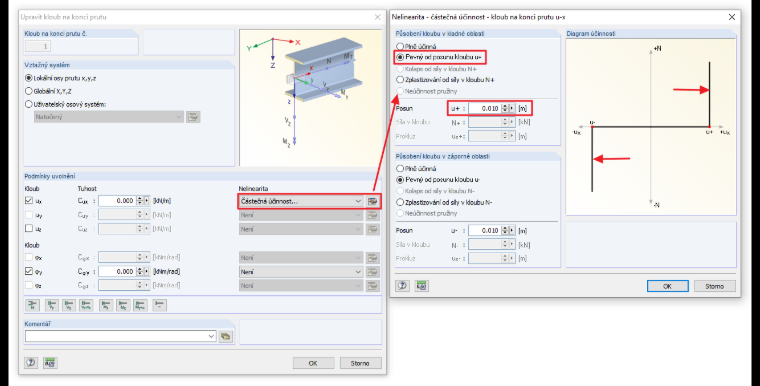This screenshot has width=760, height=386.
Task: Select Uživatelský osový systém option
Action: [65, 104]
